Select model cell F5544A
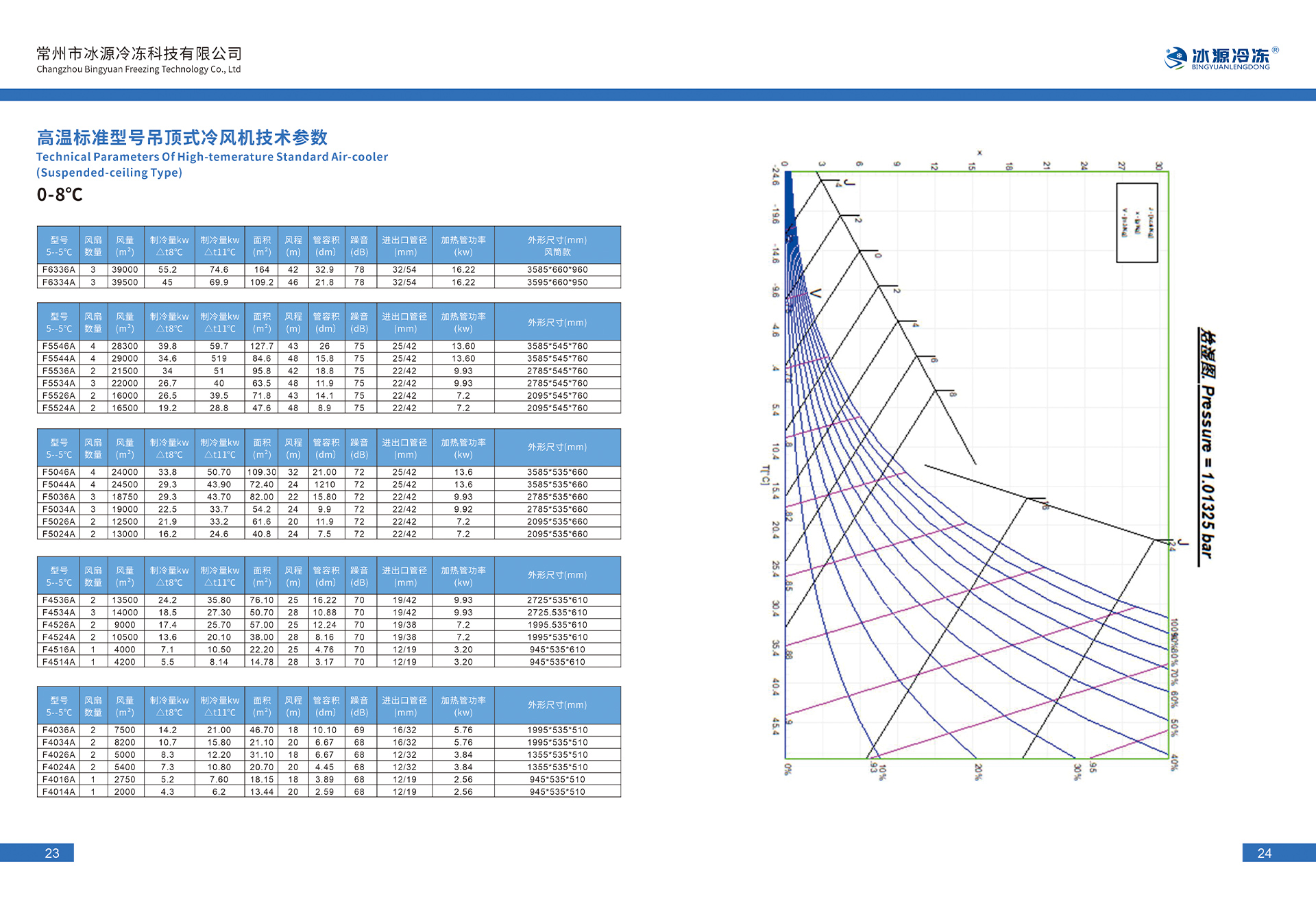 (x=58, y=359)
